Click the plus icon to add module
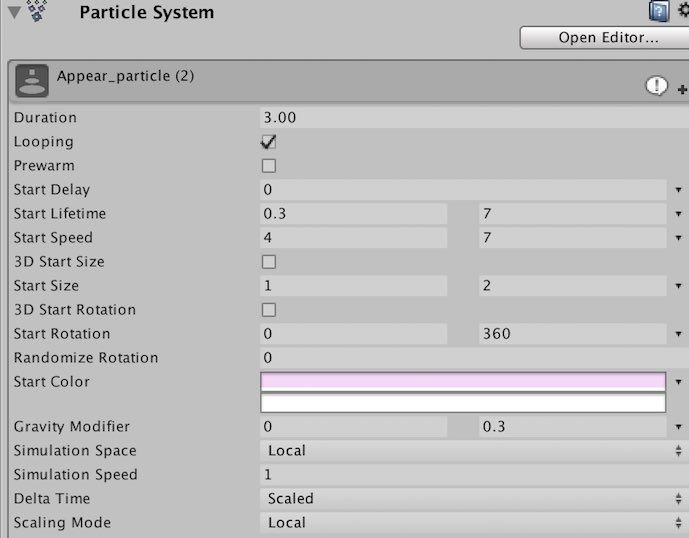This screenshot has width=689, height=538. [682, 89]
